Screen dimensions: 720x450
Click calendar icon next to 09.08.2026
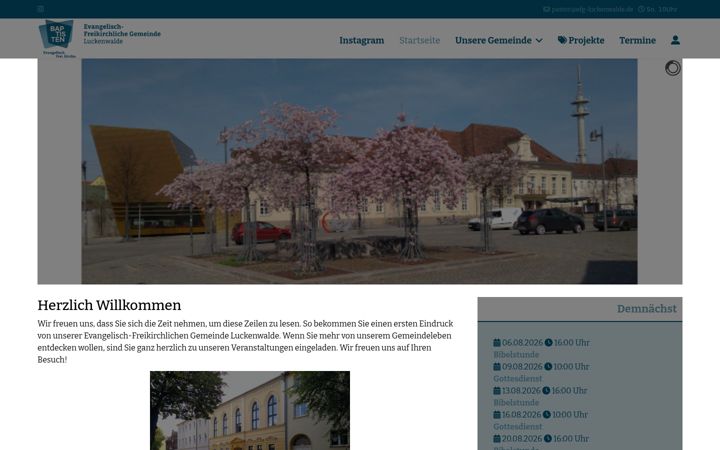click(497, 366)
